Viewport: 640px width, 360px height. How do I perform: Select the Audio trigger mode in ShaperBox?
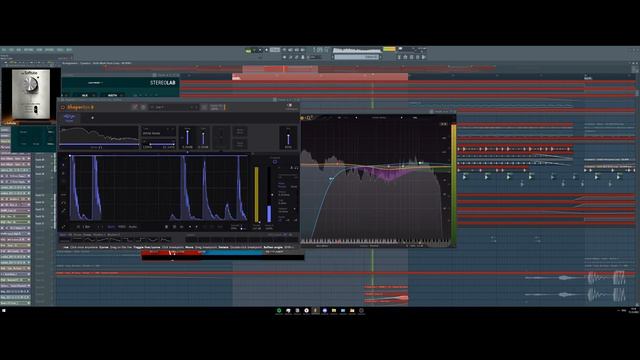(133, 227)
